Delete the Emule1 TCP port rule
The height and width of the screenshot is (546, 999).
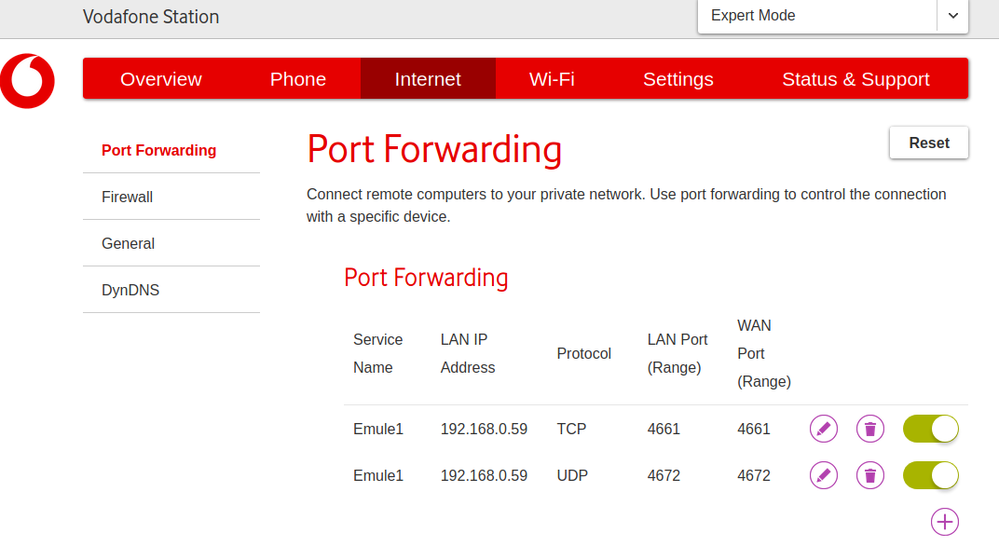tap(870, 429)
